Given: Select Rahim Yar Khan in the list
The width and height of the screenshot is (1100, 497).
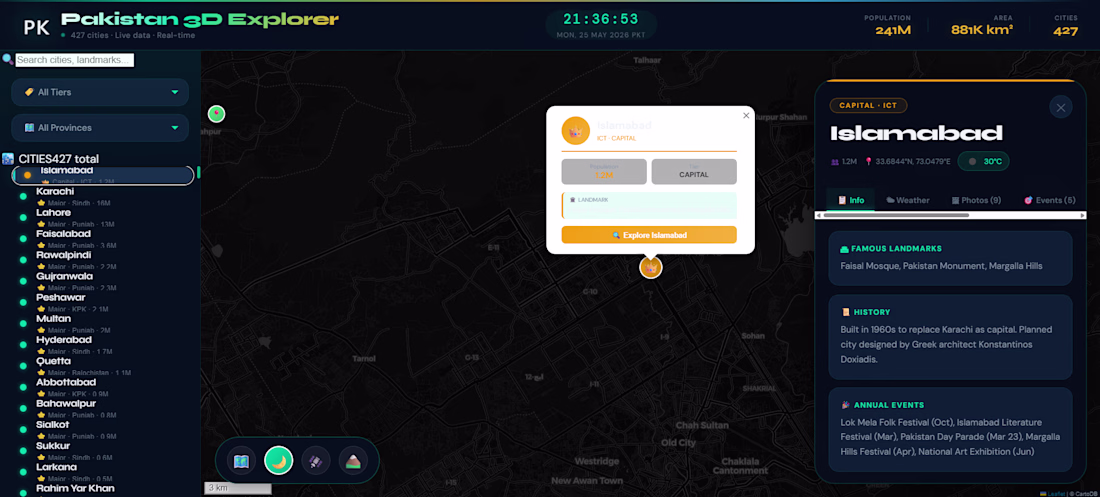Looking at the screenshot, I should coord(103,490).
